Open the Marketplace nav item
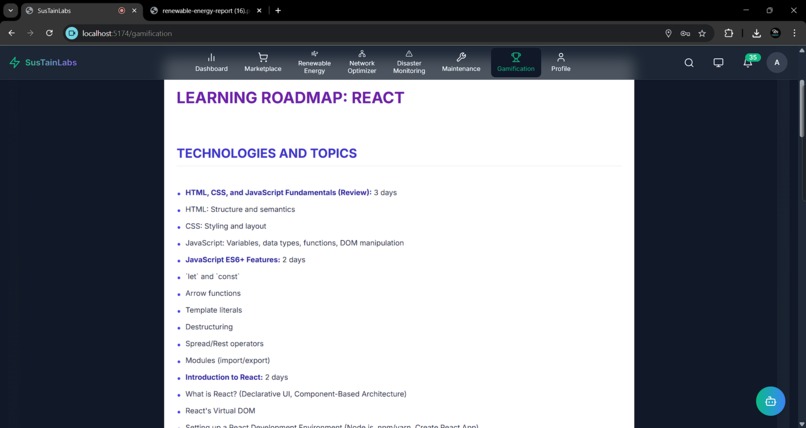This screenshot has width=806, height=428. point(263,63)
